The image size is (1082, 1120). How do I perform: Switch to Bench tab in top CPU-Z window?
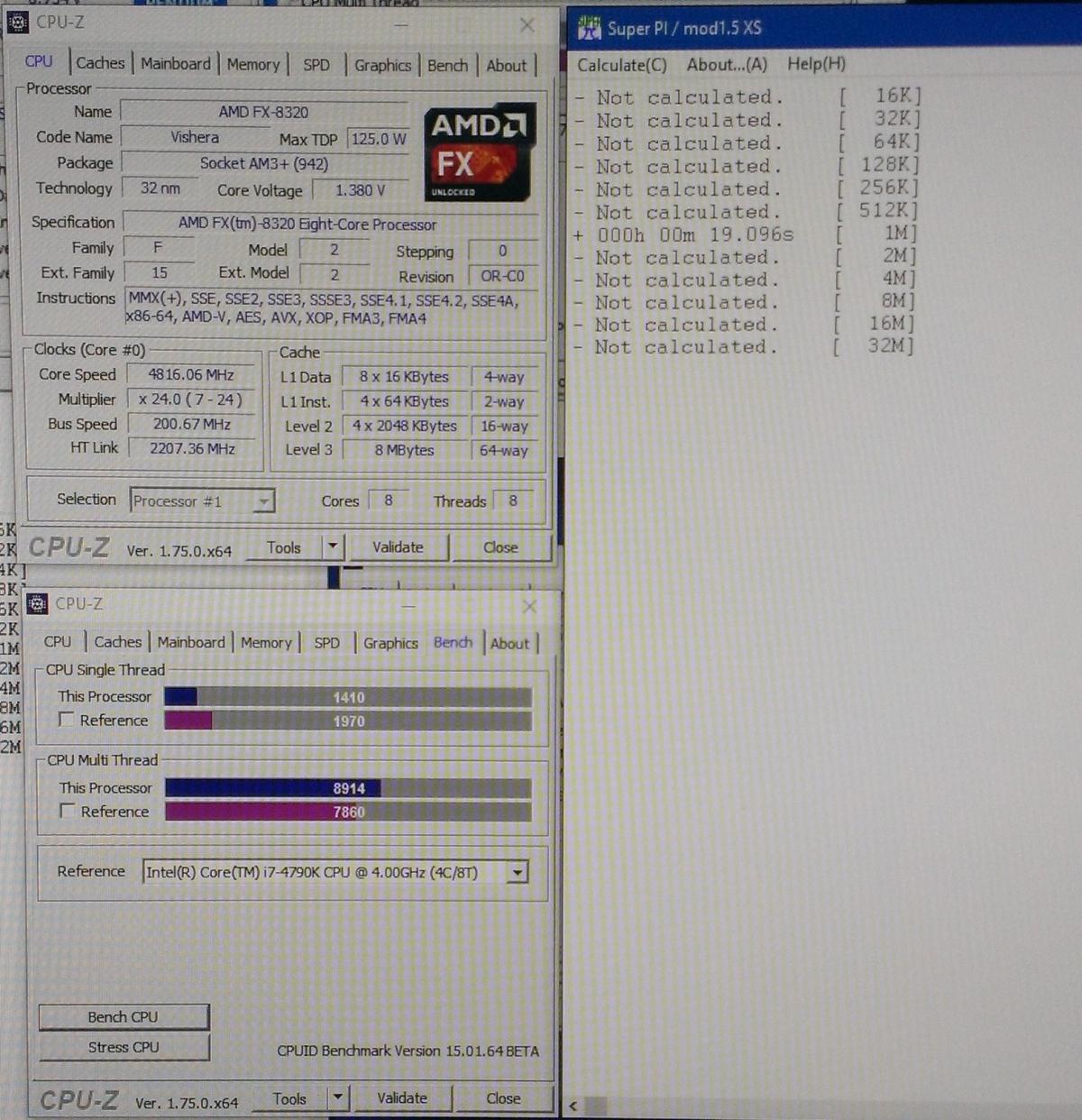[x=448, y=65]
